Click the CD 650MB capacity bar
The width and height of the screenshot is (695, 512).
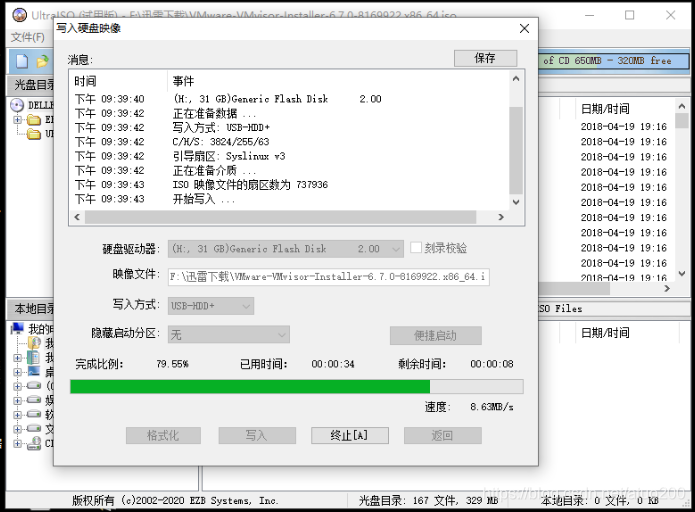point(614,61)
